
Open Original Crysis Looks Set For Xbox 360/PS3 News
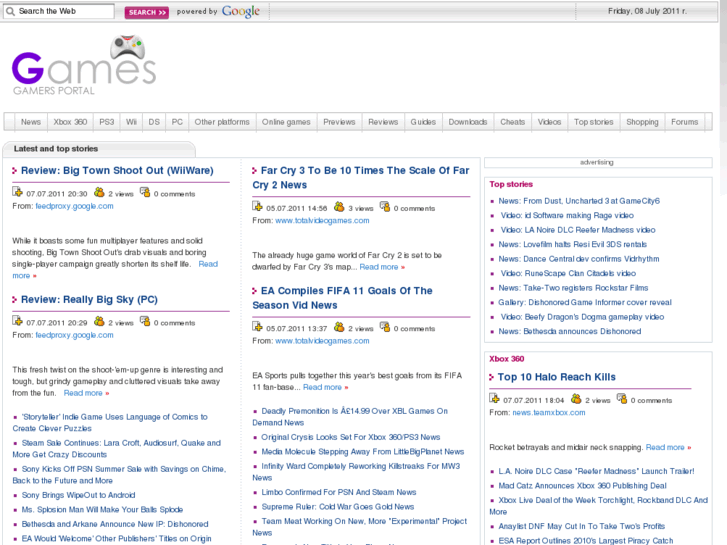pyautogui.click(x=351, y=437)
